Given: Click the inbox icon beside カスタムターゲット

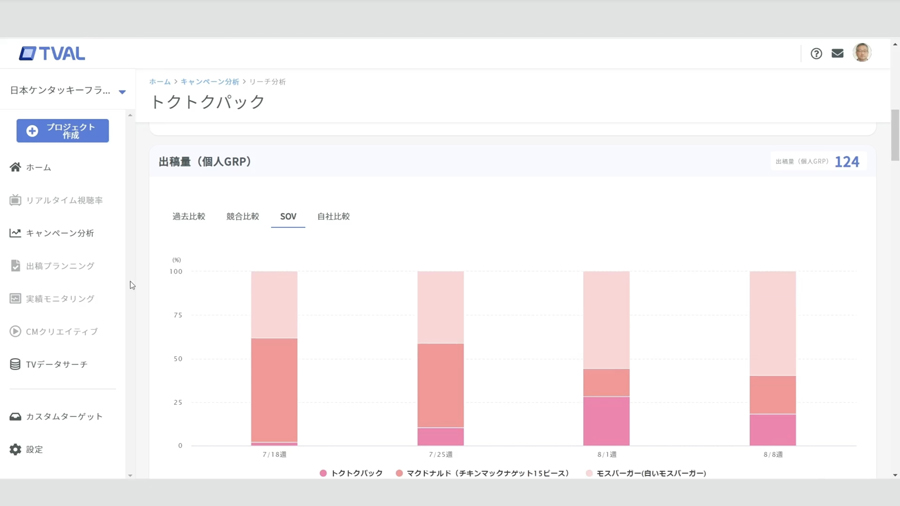Looking at the screenshot, I should coord(15,417).
